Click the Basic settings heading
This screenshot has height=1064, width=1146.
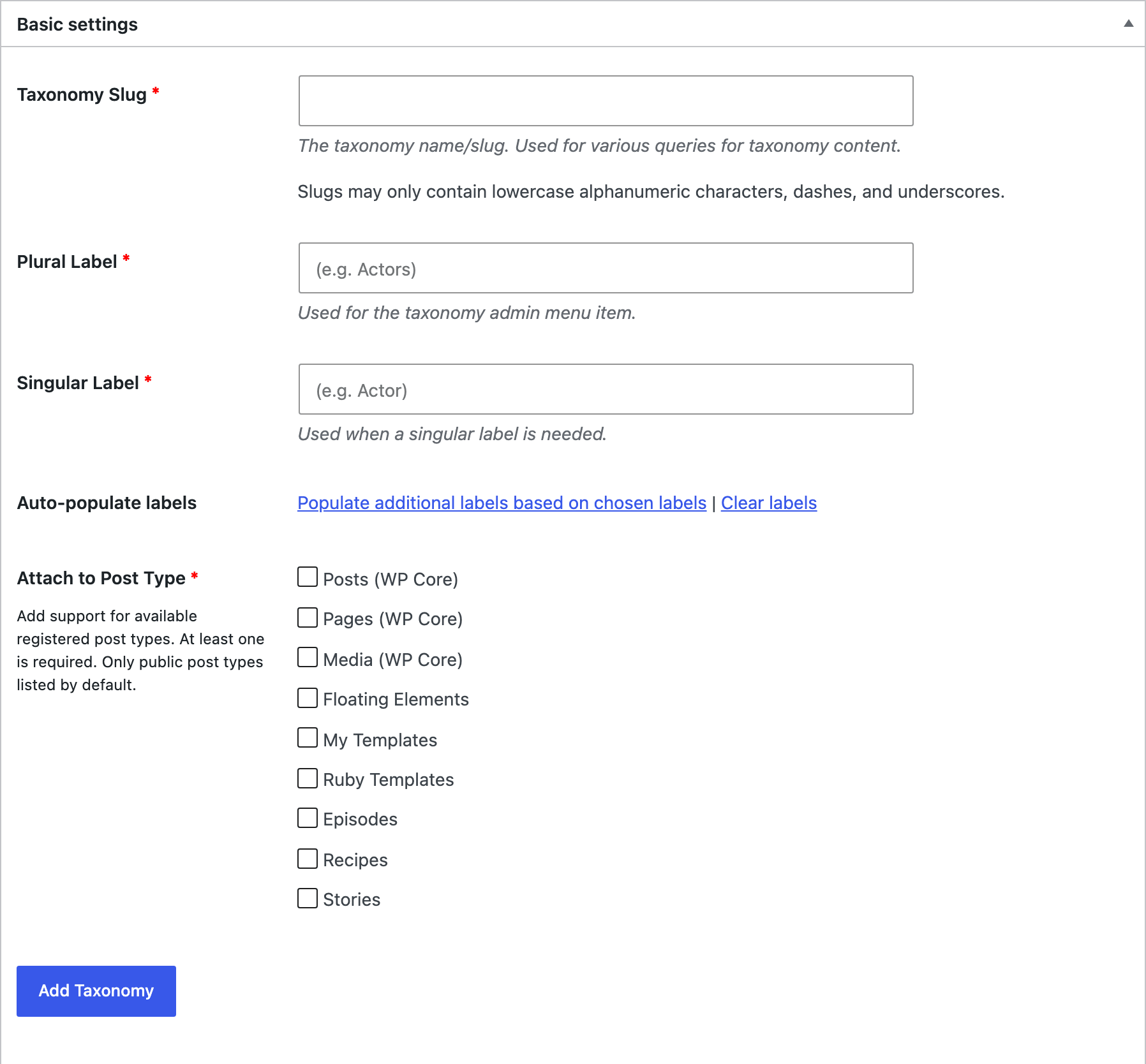pyautogui.click(x=77, y=24)
